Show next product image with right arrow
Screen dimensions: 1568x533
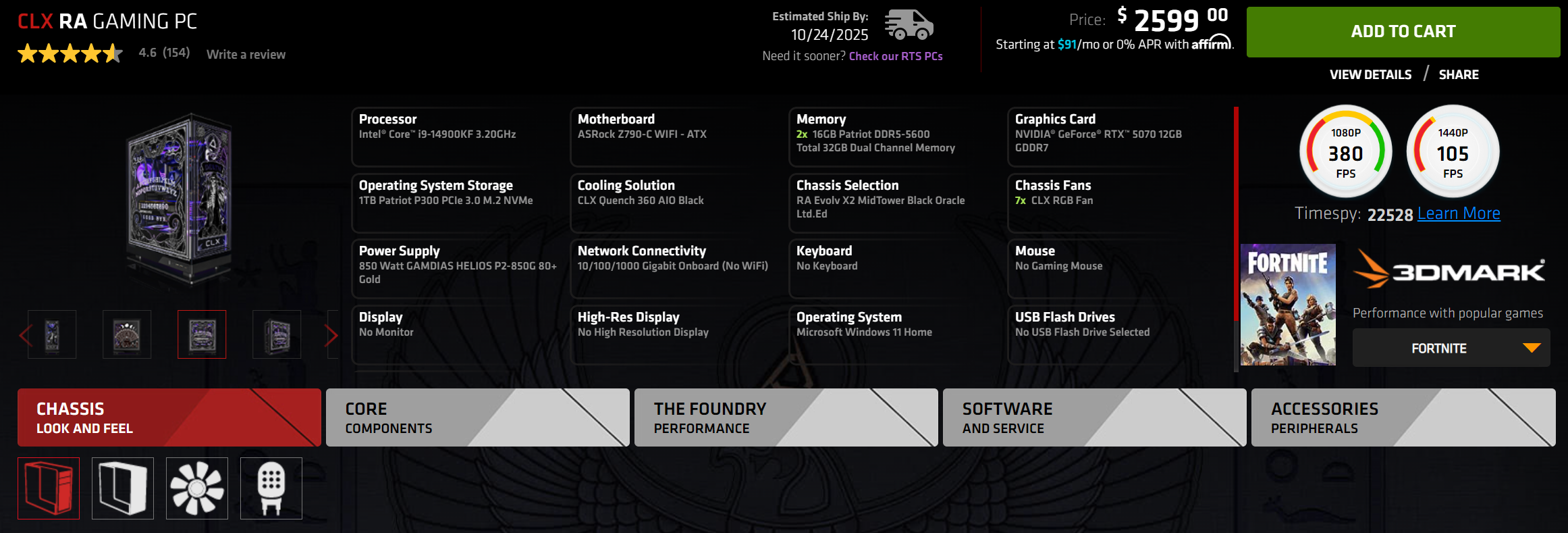(x=331, y=335)
